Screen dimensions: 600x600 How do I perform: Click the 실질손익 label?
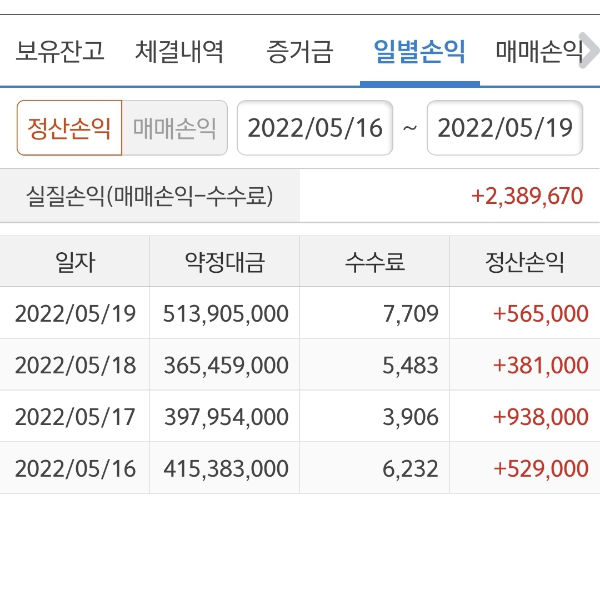tap(150, 196)
